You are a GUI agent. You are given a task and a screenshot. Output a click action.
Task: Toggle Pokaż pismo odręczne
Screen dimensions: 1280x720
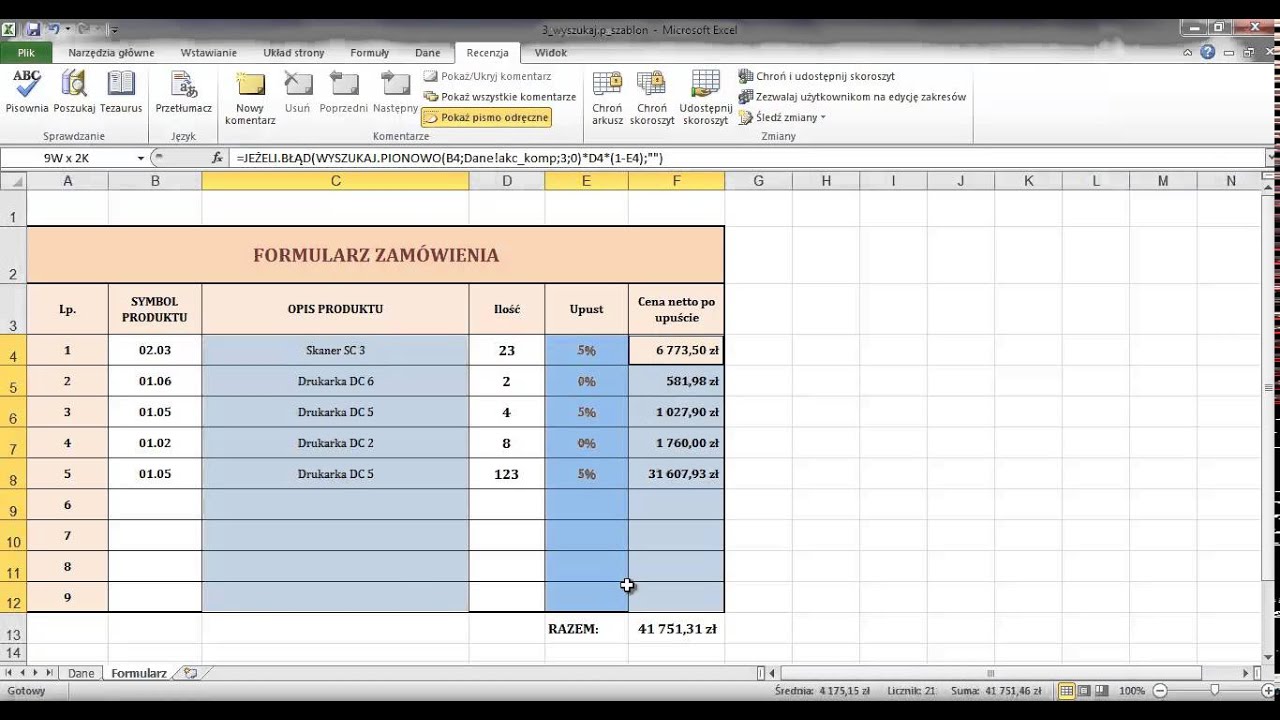coord(487,118)
